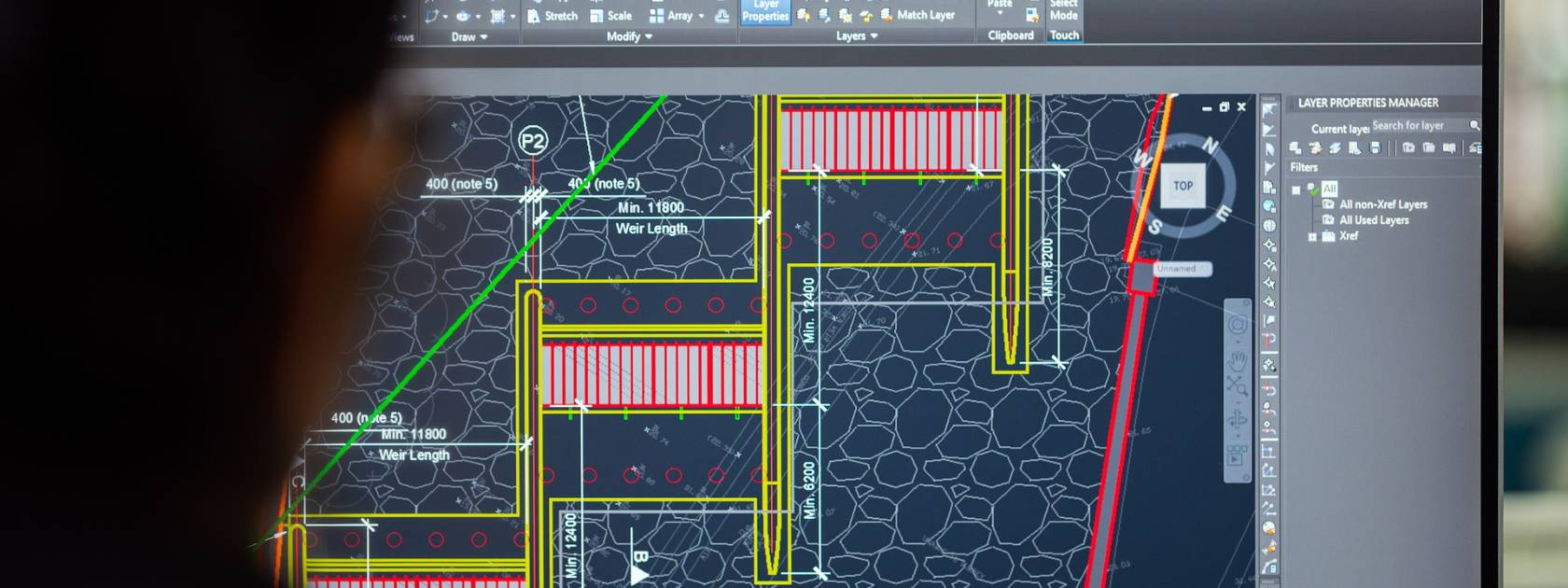Click the magnifier search icon in Layer Manager
Viewport: 1568px width, 588px height.
1475,125
